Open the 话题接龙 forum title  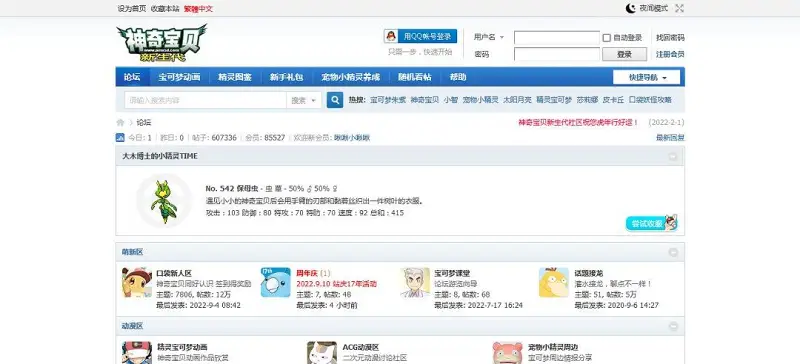(x=589, y=274)
